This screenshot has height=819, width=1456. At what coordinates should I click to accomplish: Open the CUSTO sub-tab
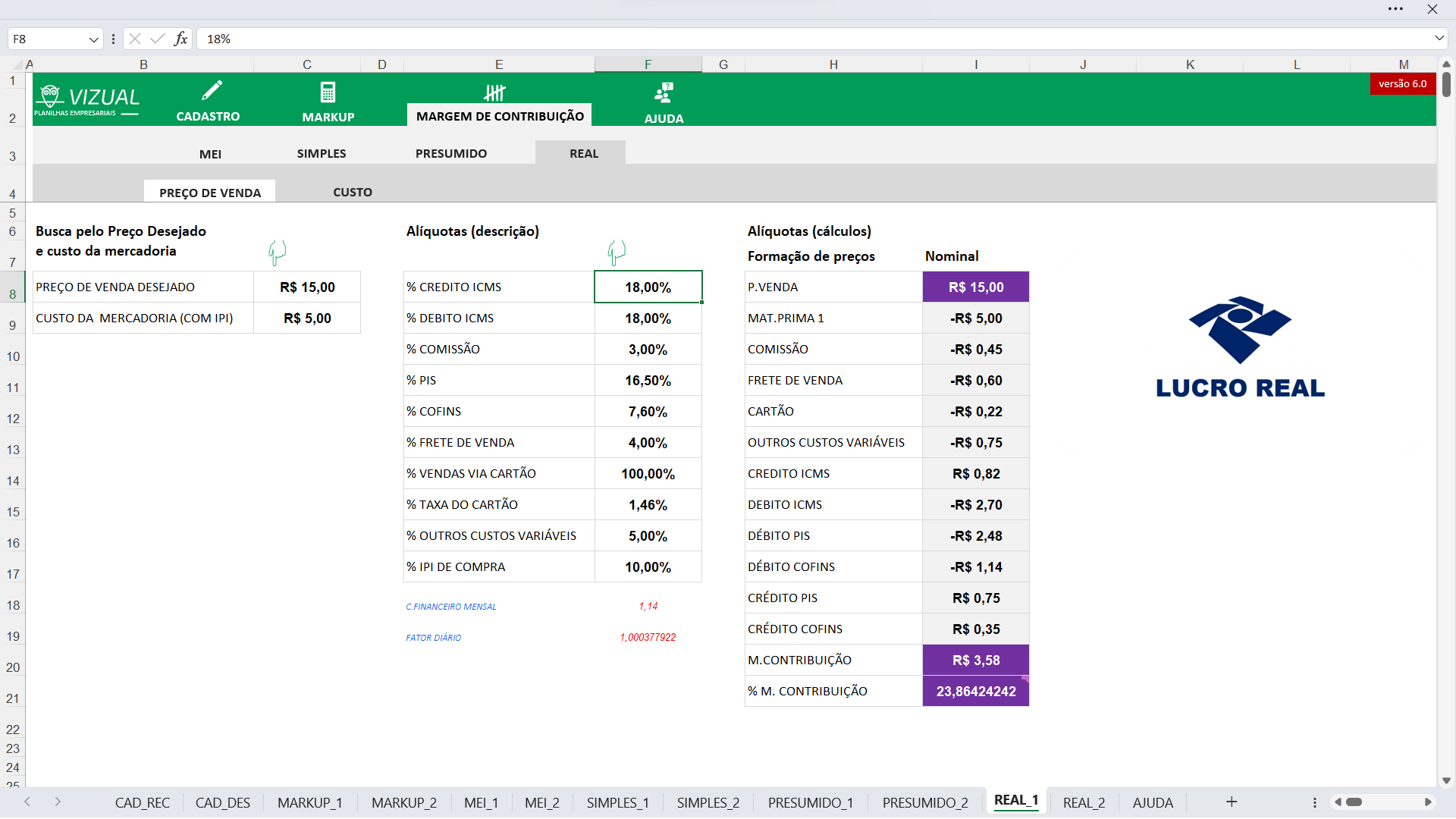(352, 192)
